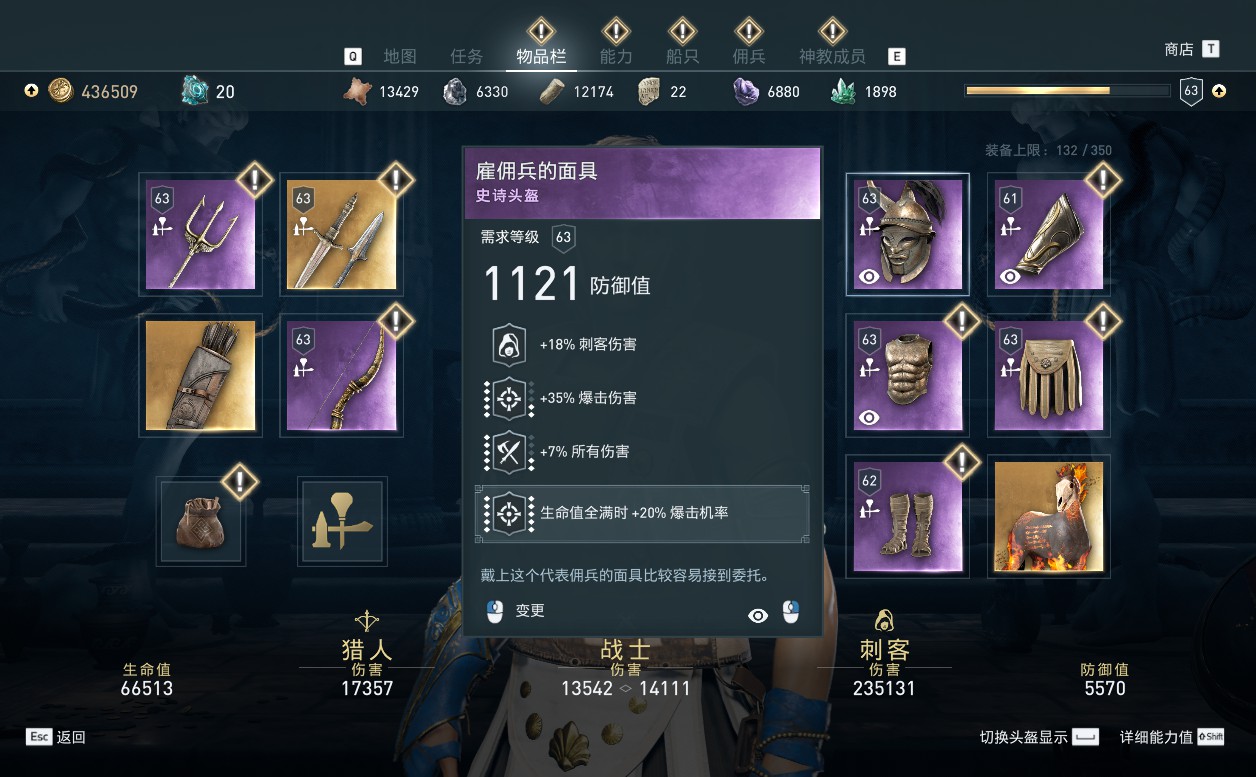
Task: Choose the flaming horse mount slot
Action: click(1049, 516)
